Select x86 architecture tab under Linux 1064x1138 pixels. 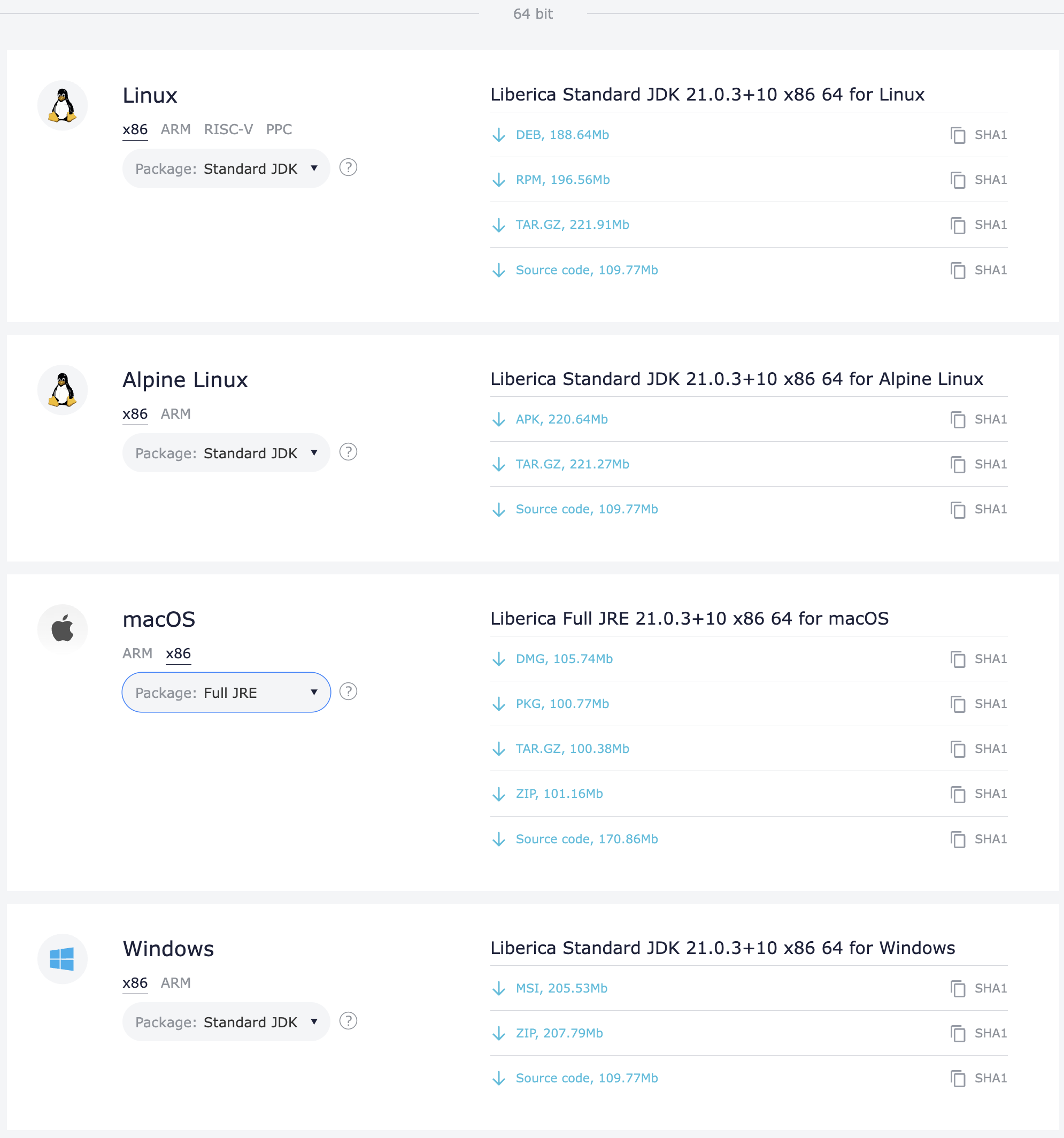point(135,130)
